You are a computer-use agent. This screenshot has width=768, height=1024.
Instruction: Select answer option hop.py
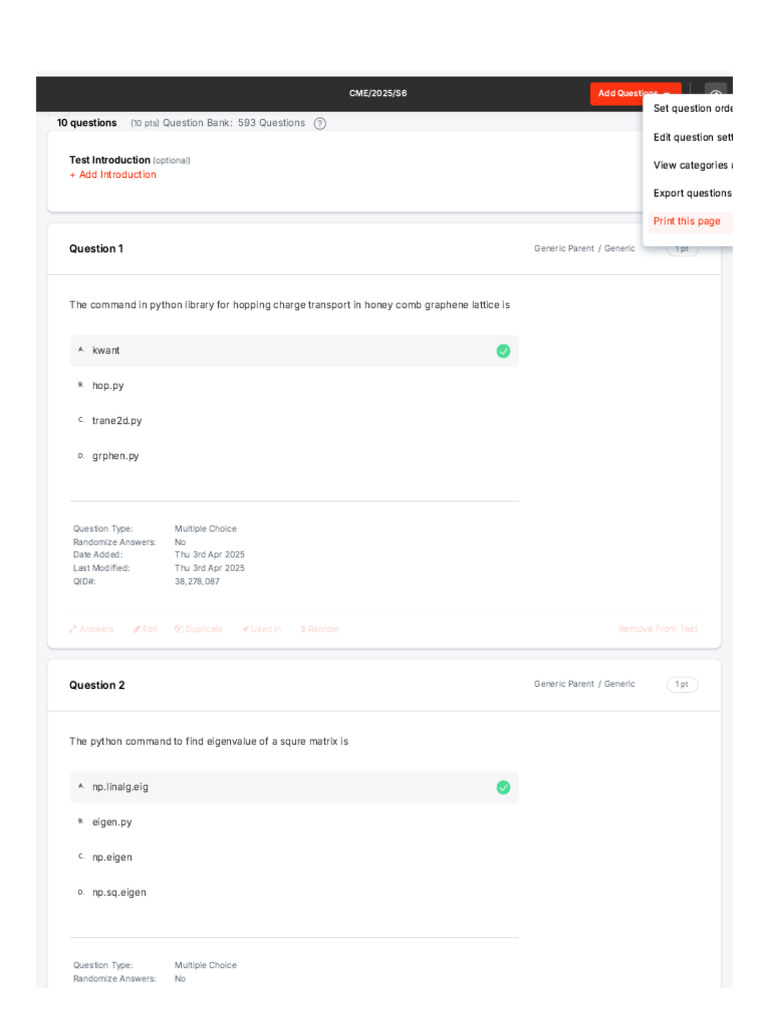108,385
